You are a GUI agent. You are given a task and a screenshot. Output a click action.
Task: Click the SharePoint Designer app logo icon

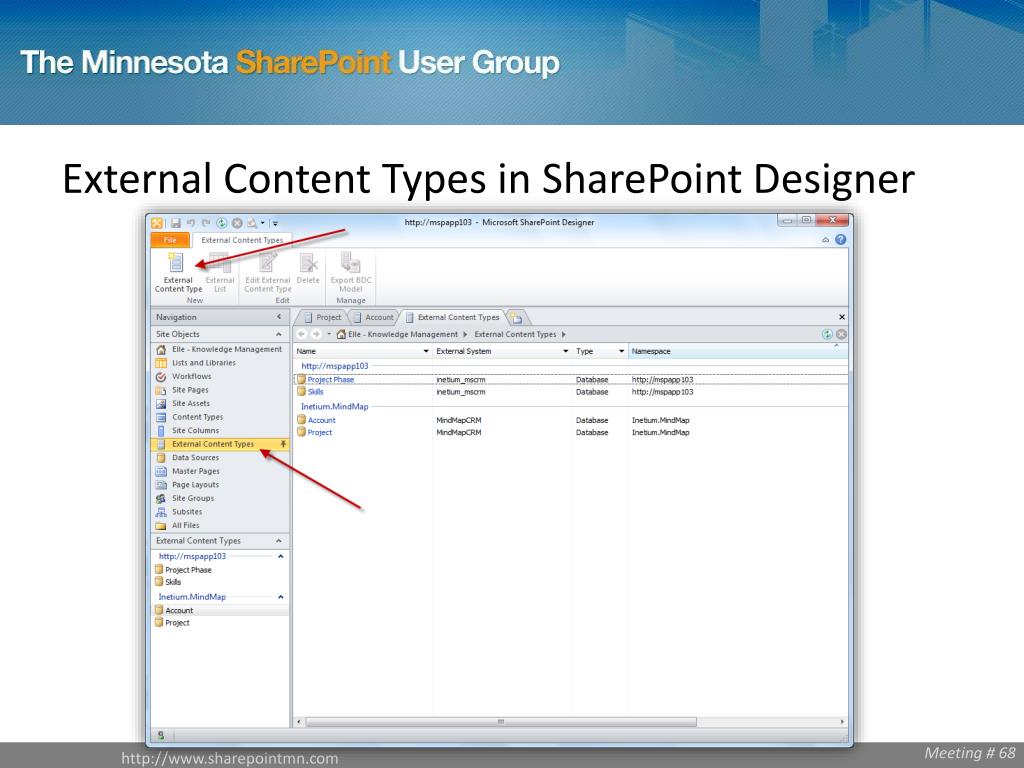tap(157, 223)
